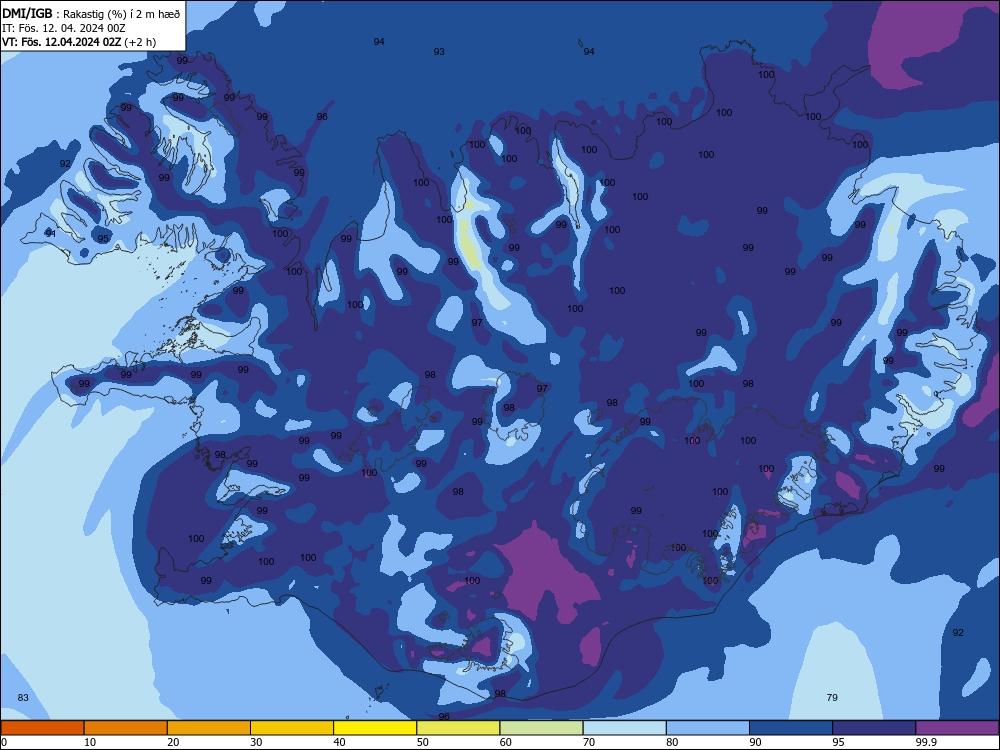This screenshot has width=1000, height=750.
Task: Click the title text 'DMI/IGB : Rakastig (%) í 2 m hæð'
Action: [91, 14]
